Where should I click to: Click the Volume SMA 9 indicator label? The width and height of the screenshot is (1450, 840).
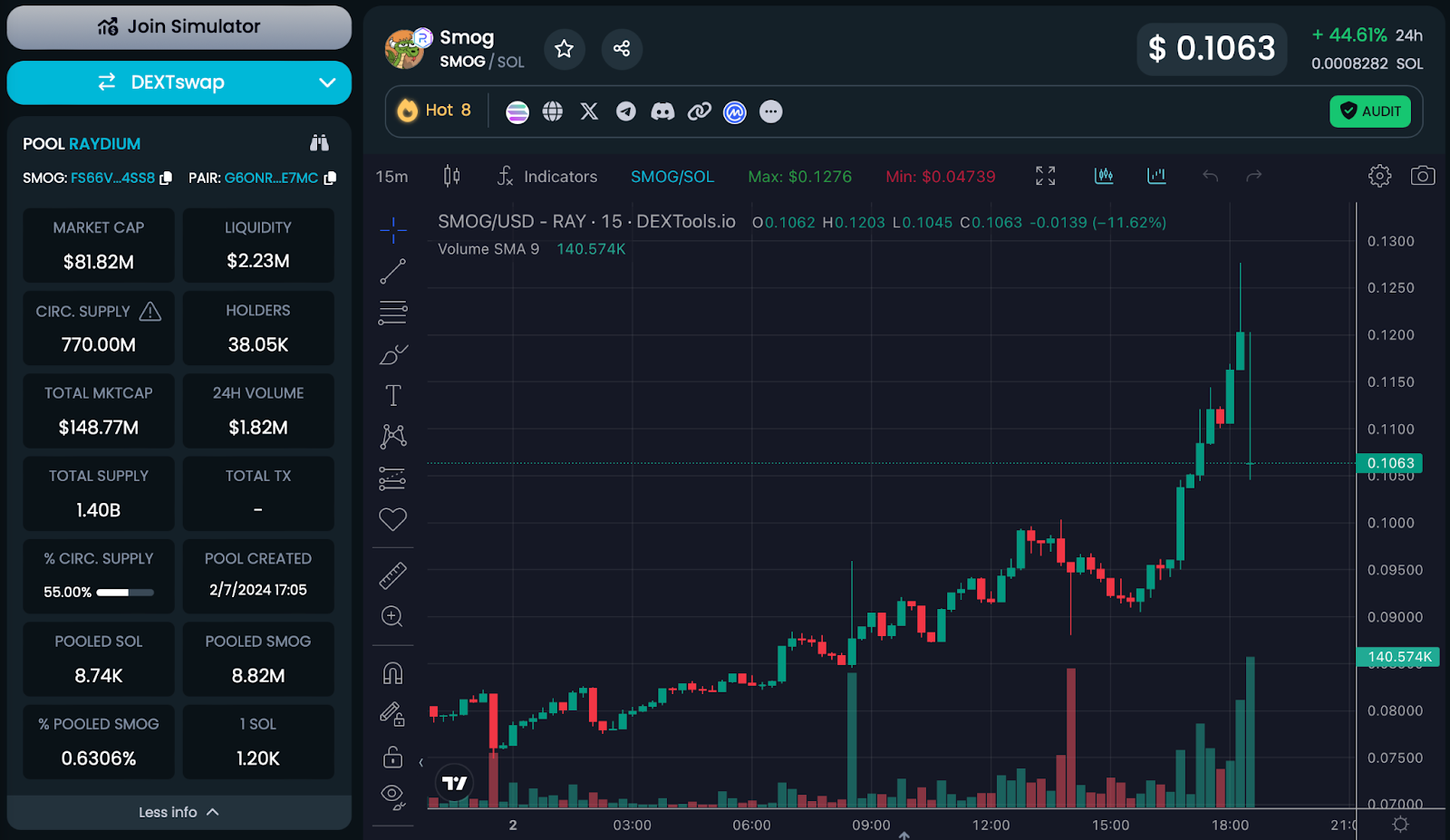(x=488, y=249)
